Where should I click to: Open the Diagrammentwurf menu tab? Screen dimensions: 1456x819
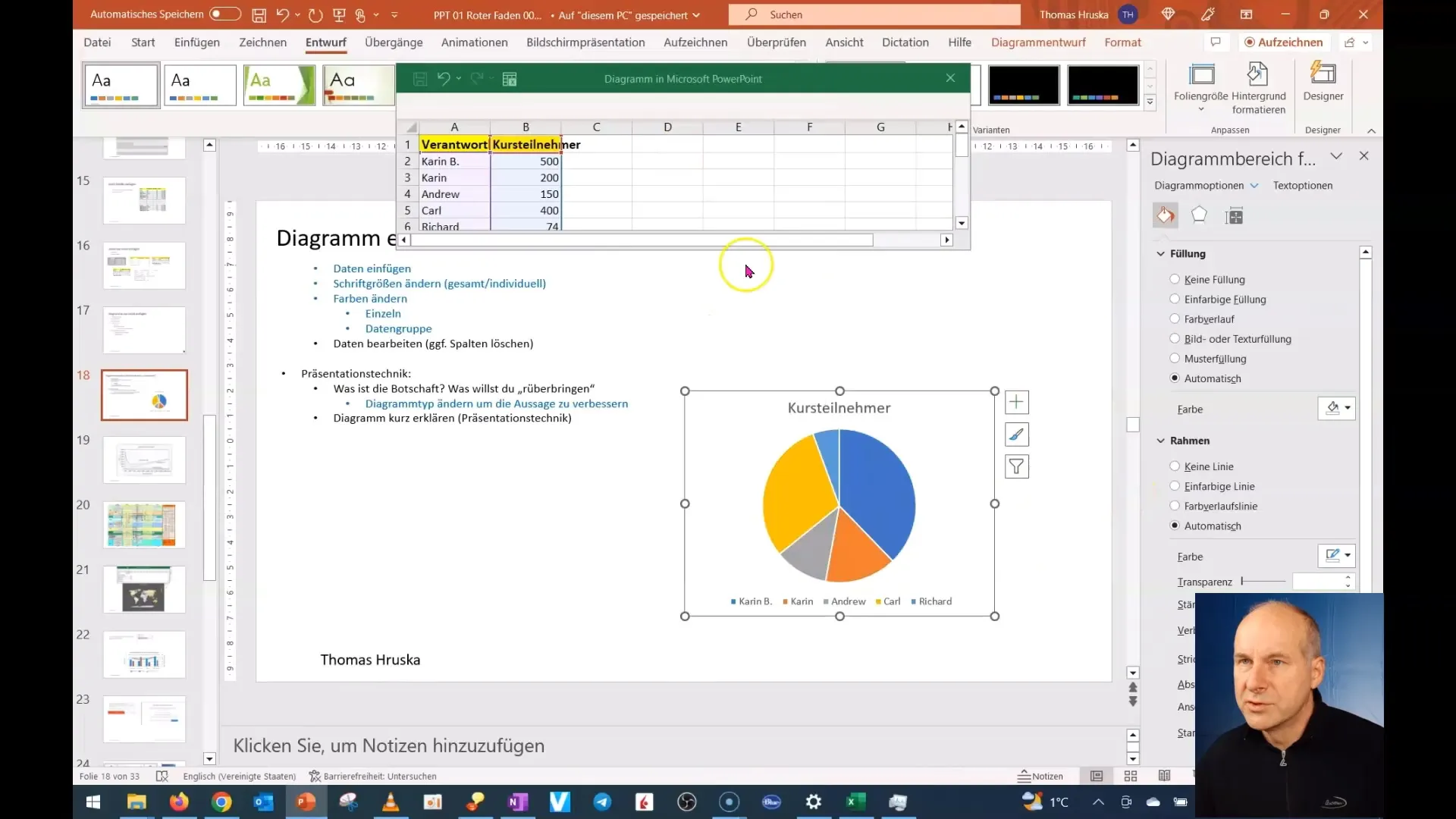[1039, 42]
